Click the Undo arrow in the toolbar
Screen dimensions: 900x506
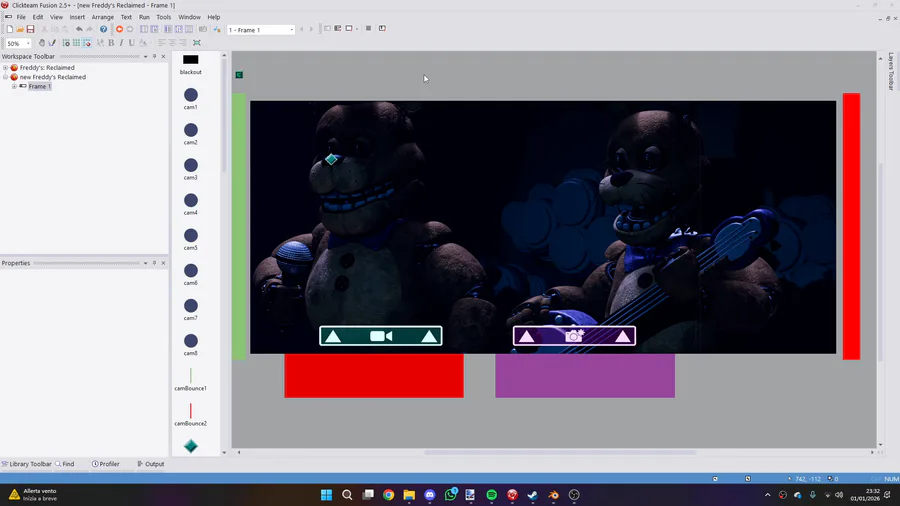coord(79,29)
